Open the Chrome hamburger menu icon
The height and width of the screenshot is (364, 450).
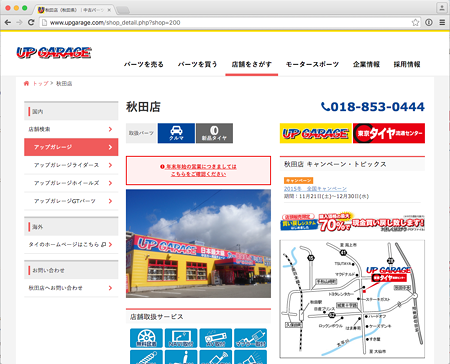[442, 22]
